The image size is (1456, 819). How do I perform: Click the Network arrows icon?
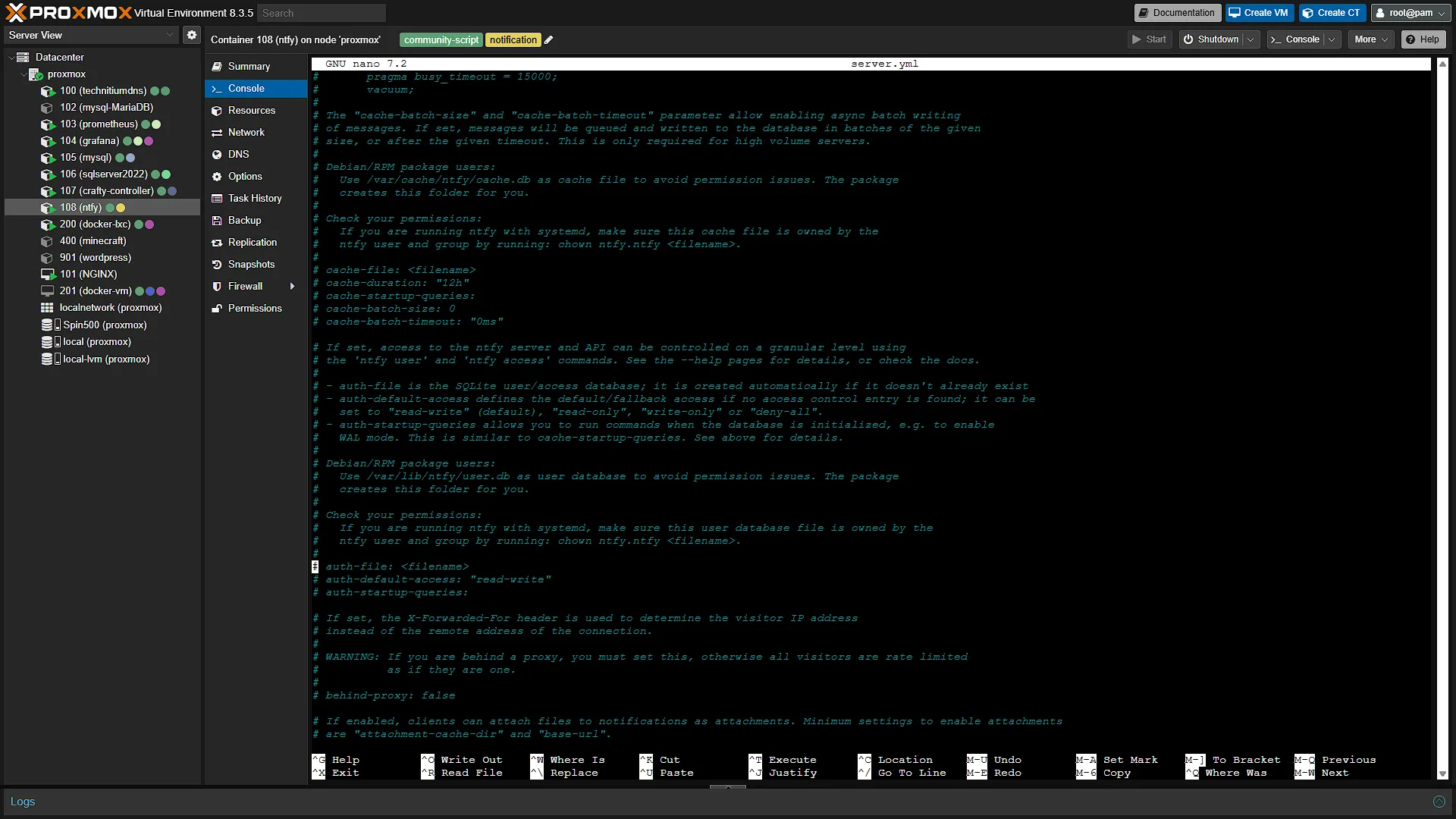tap(217, 133)
